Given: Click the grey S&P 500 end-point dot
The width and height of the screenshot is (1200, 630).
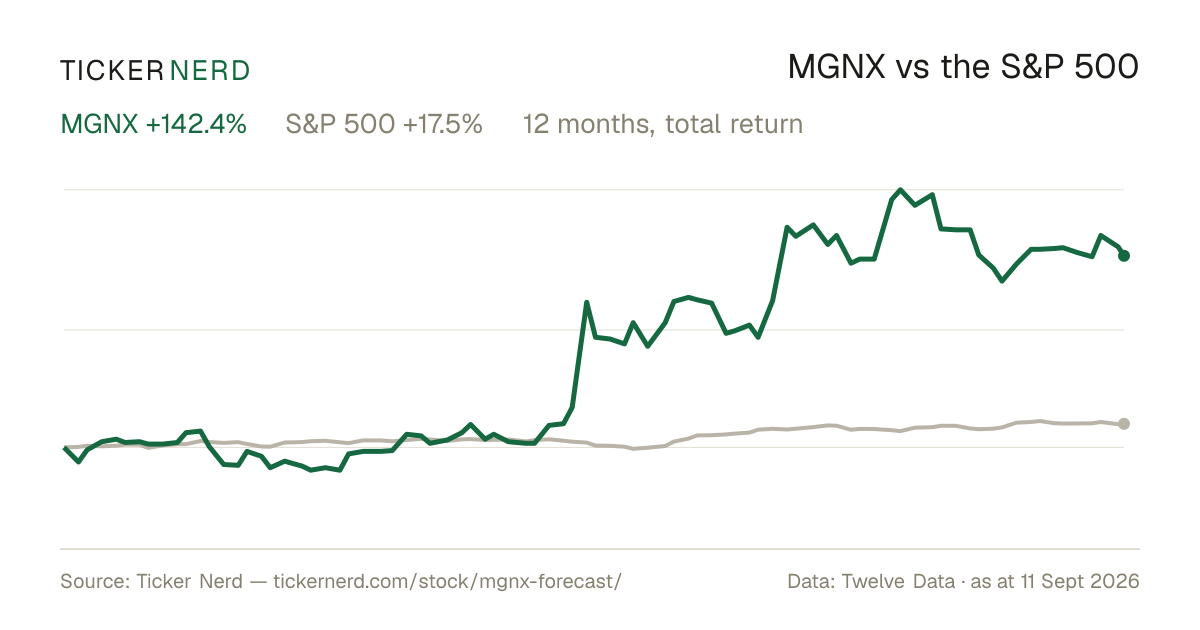Looking at the screenshot, I should (x=1124, y=424).
